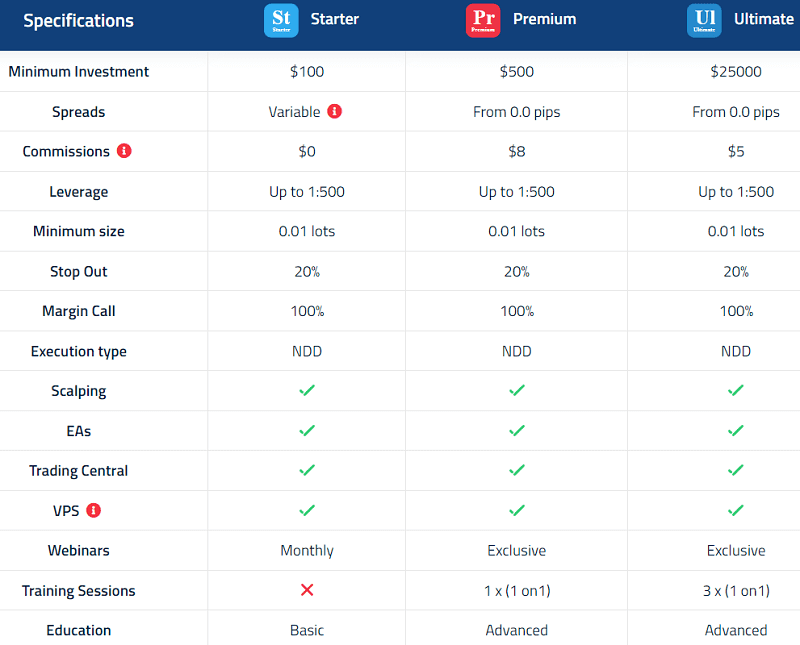
Task: Click the '3 x (1 on1)' training value
Action: (736, 591)
